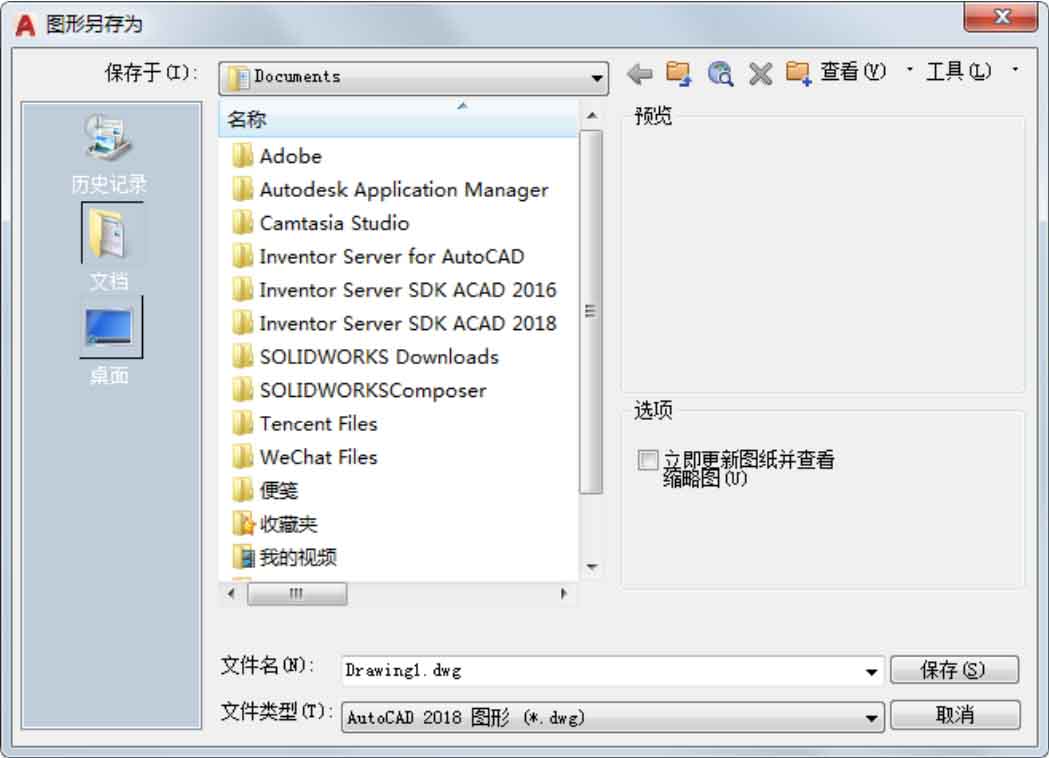Go up one folder level icon
Viewport: 1049px width, 758px height.
coord(678,73)
